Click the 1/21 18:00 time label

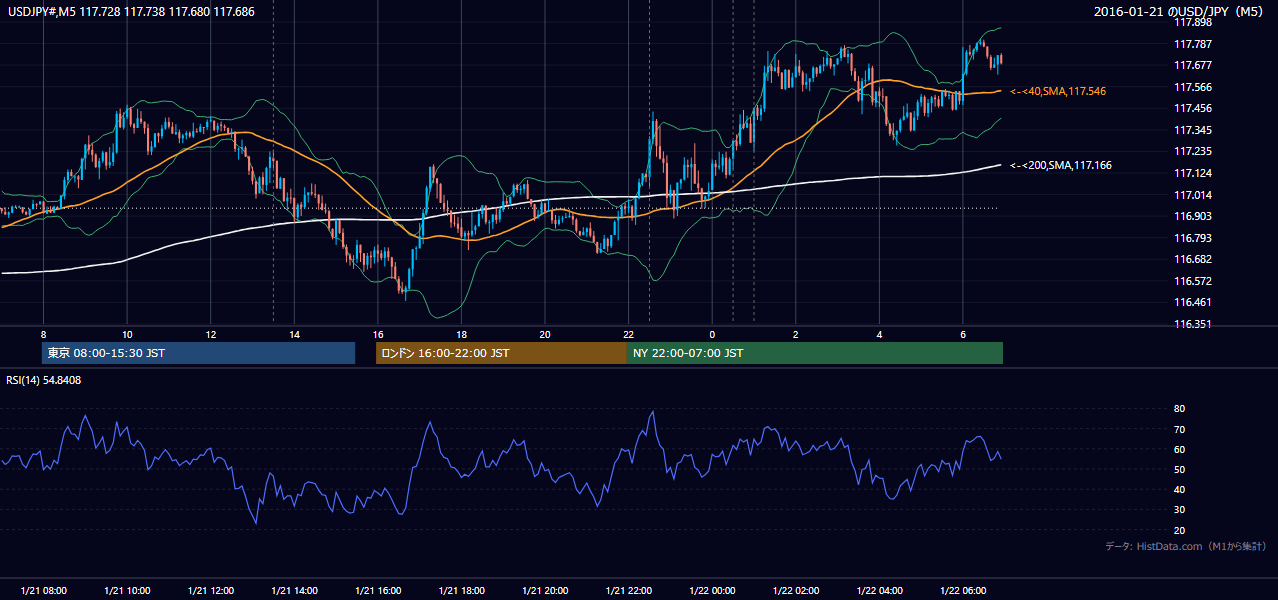point(461,590)
